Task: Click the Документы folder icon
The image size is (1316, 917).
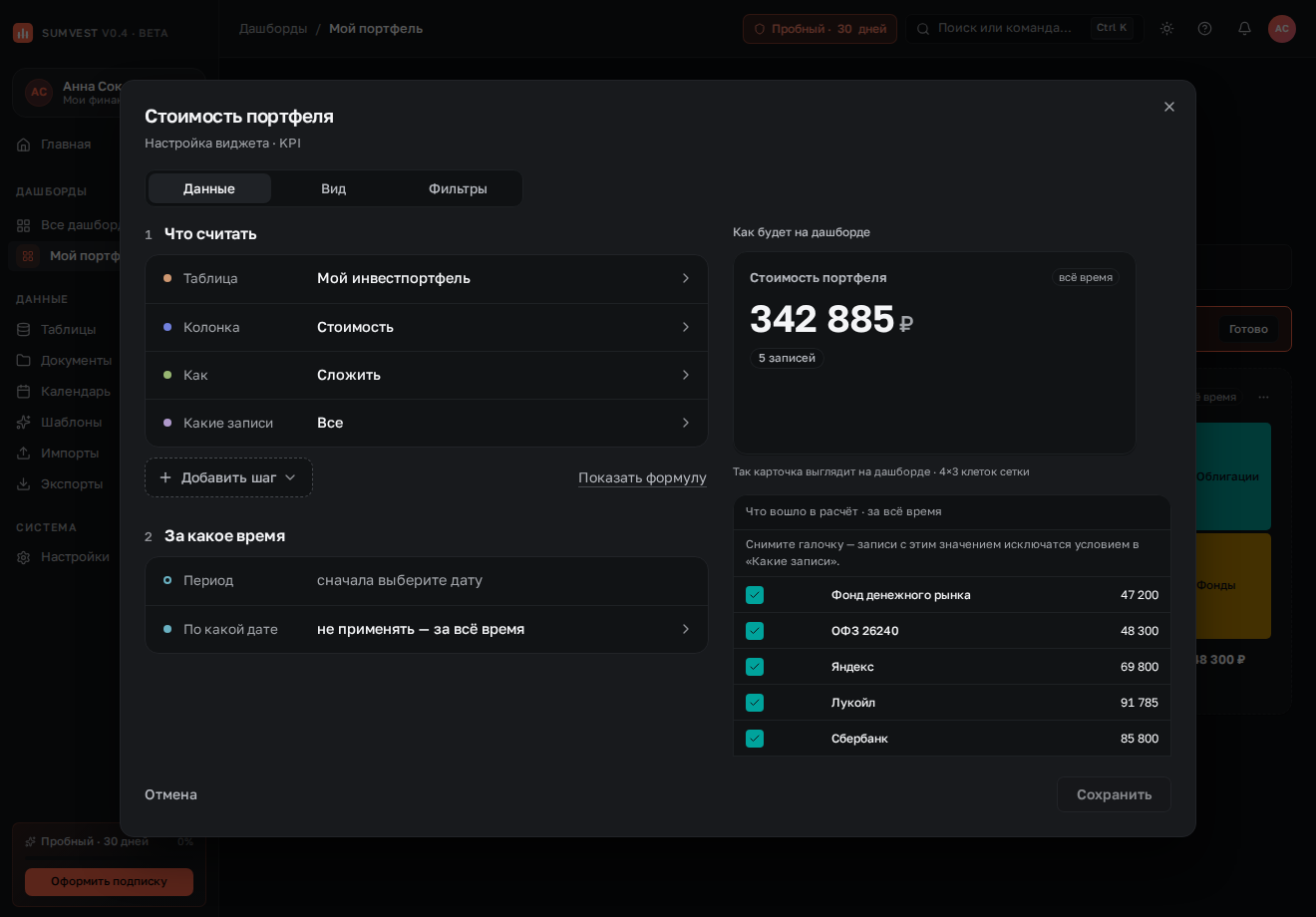Action: 23,361
